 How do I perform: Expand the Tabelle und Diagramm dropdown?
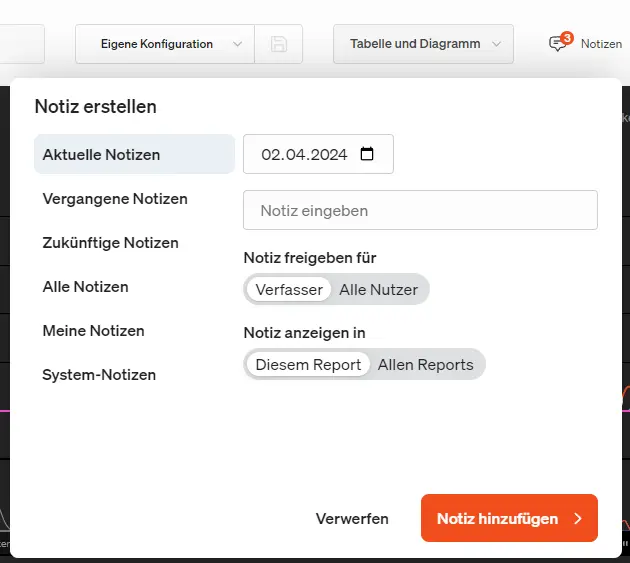pyautogui.click(x=423, y=44)
